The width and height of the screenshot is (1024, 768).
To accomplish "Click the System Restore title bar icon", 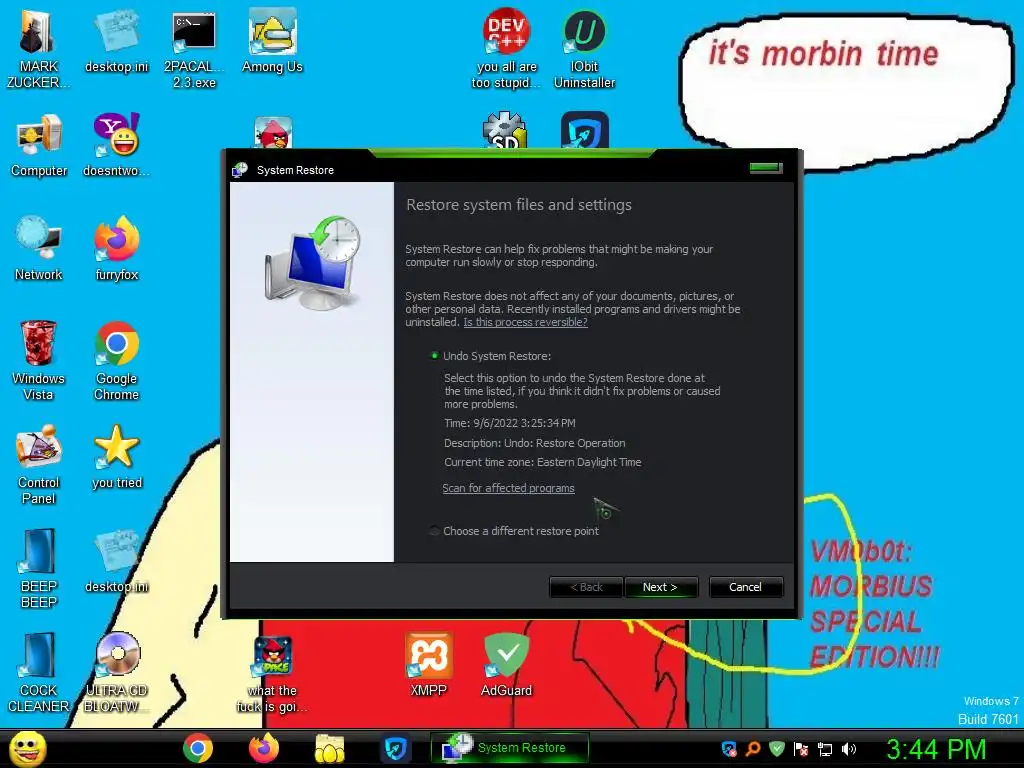I will click(240, 170).
